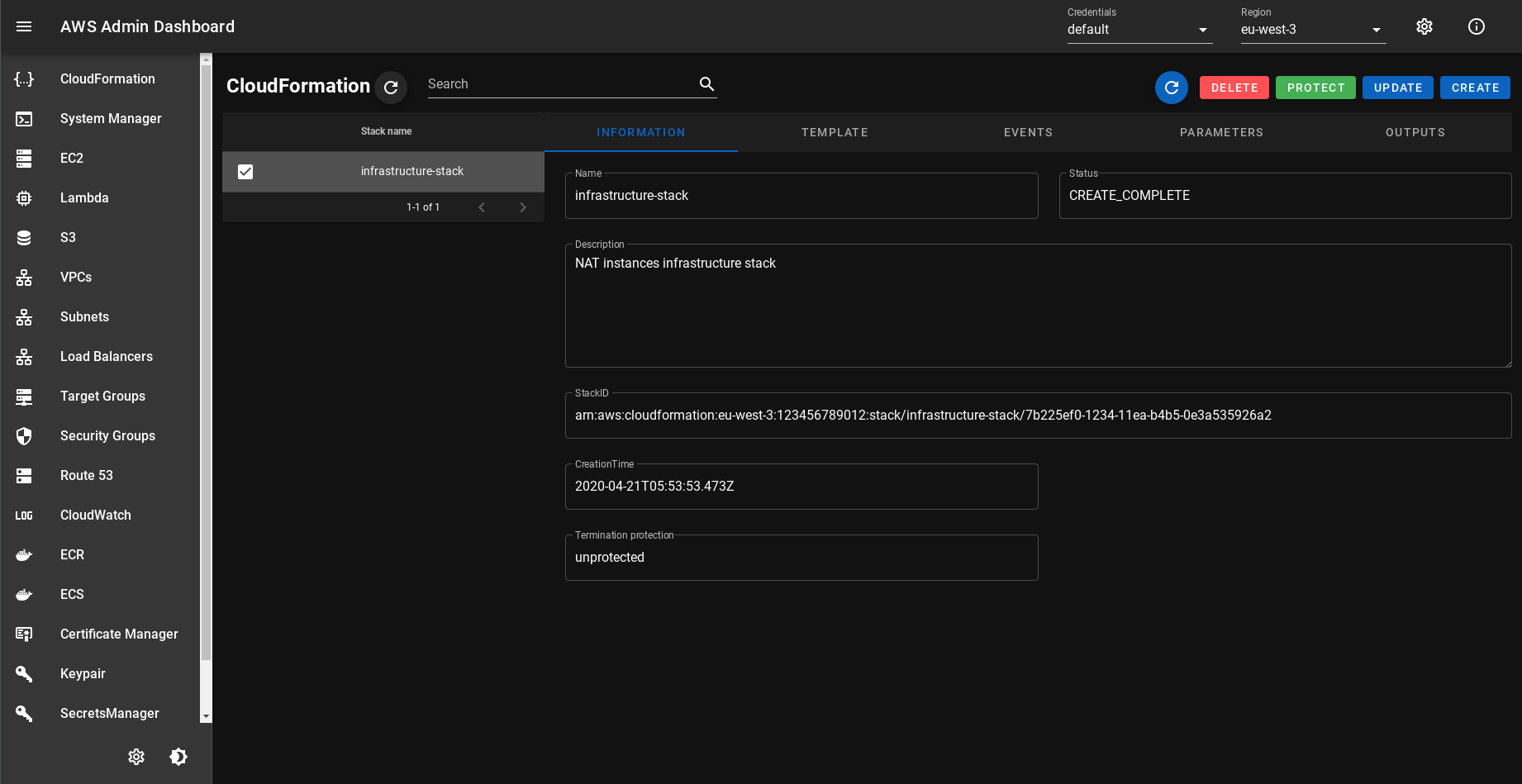
Task: Refresh stack list beside CloudFormation title
Action: [x=391, y=88]
